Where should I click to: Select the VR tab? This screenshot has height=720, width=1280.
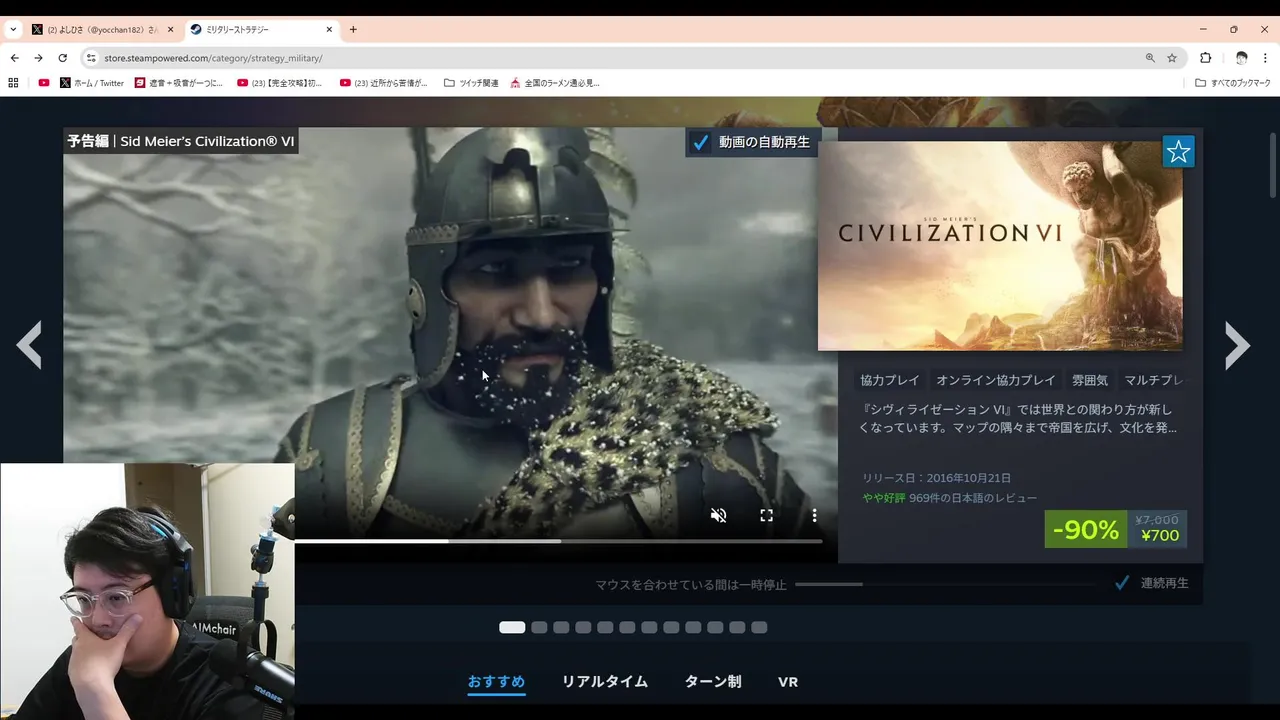pos(788,682)
